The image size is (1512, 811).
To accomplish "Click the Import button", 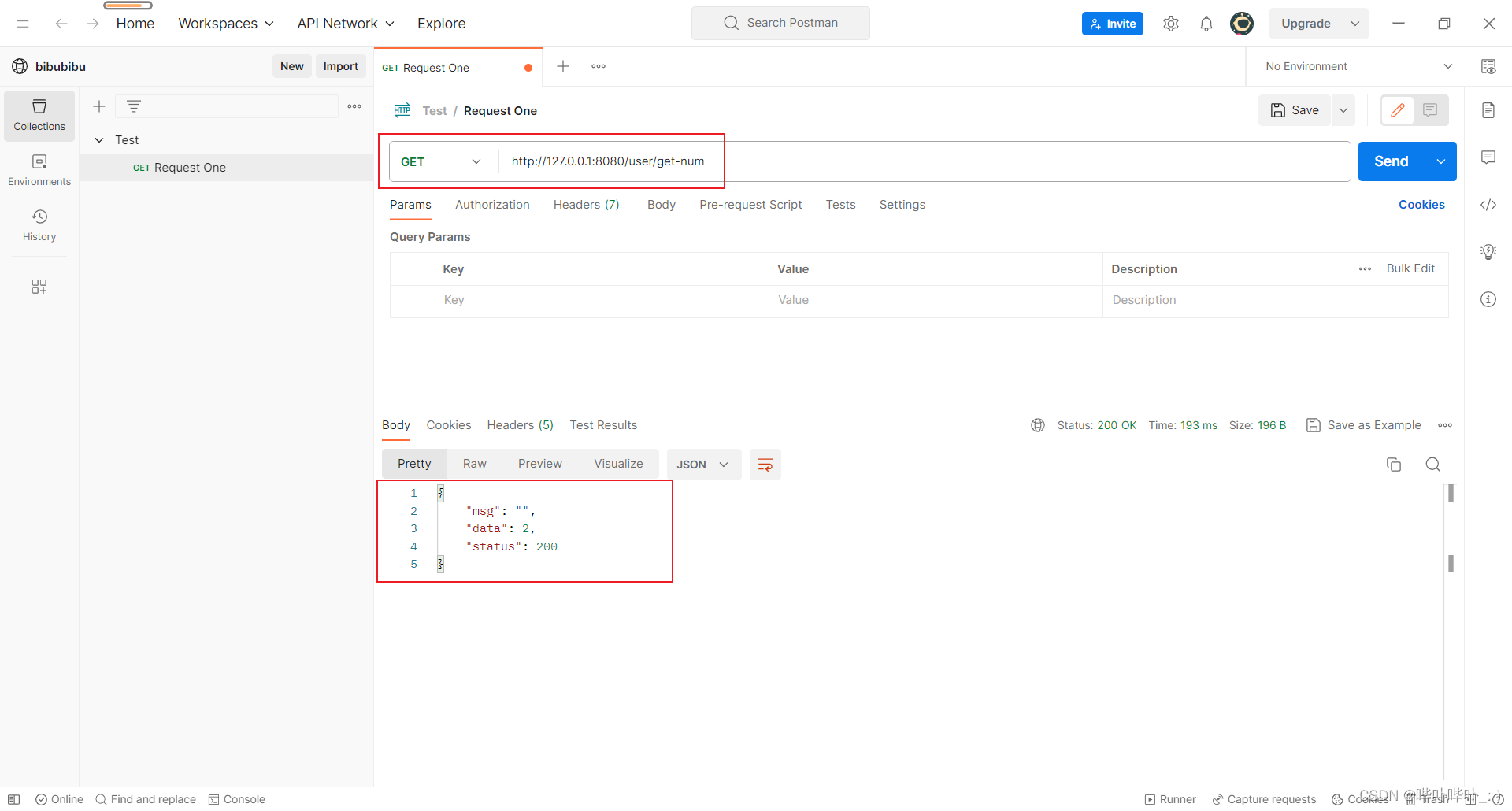I will tap(341, 66).
